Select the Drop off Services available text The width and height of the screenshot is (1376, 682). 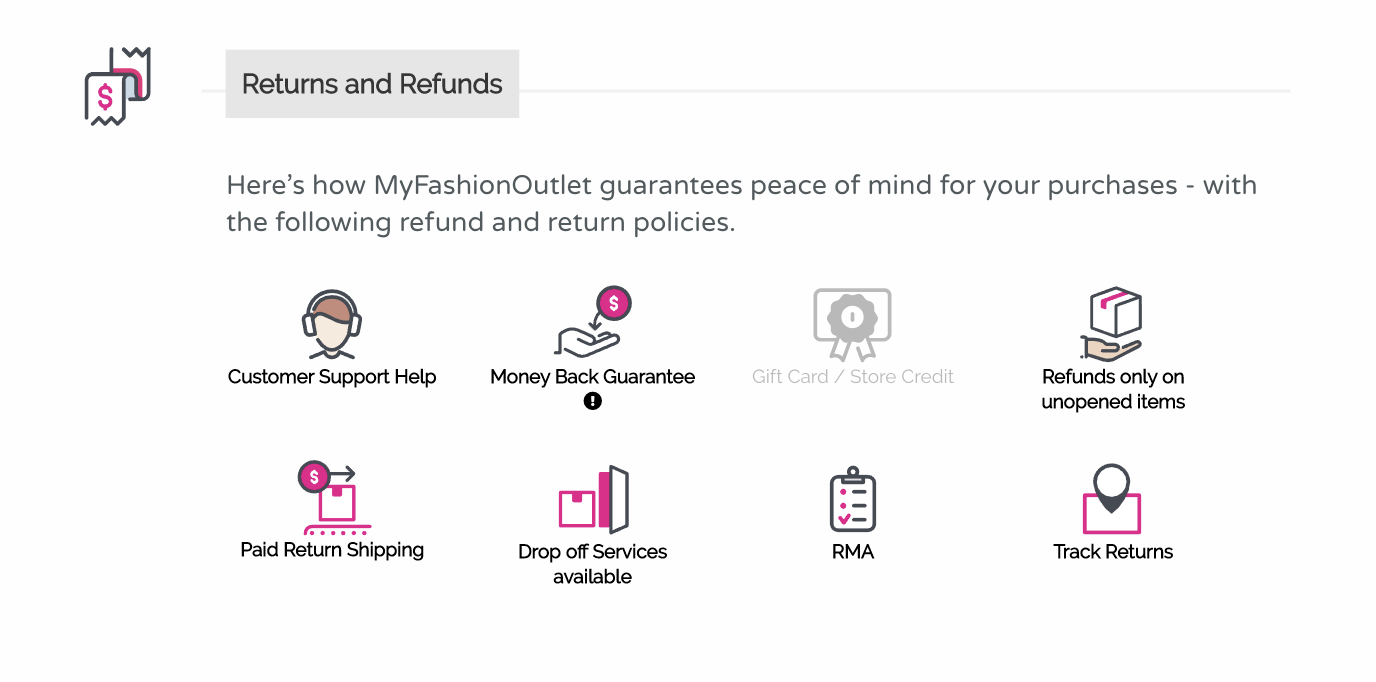coord(592,564)
